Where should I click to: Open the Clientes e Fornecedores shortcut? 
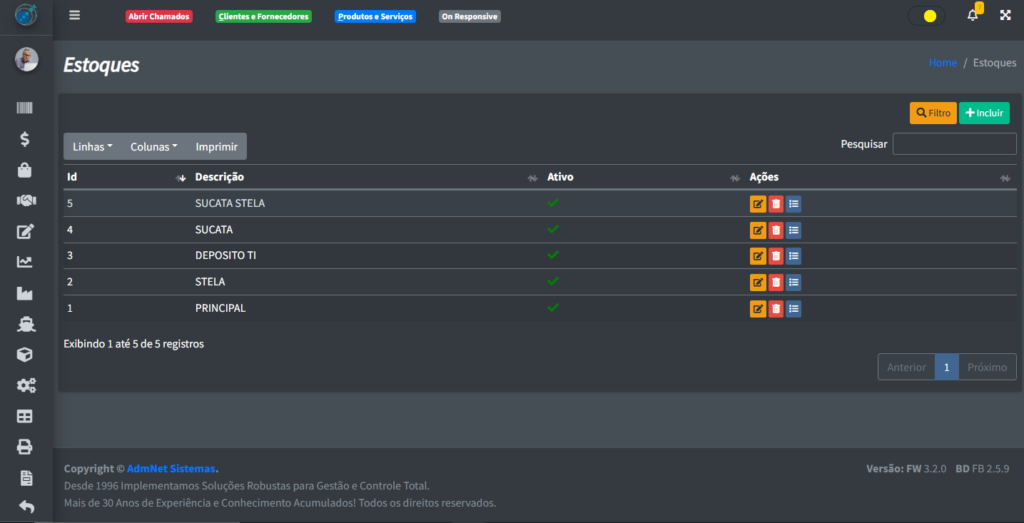263,17
